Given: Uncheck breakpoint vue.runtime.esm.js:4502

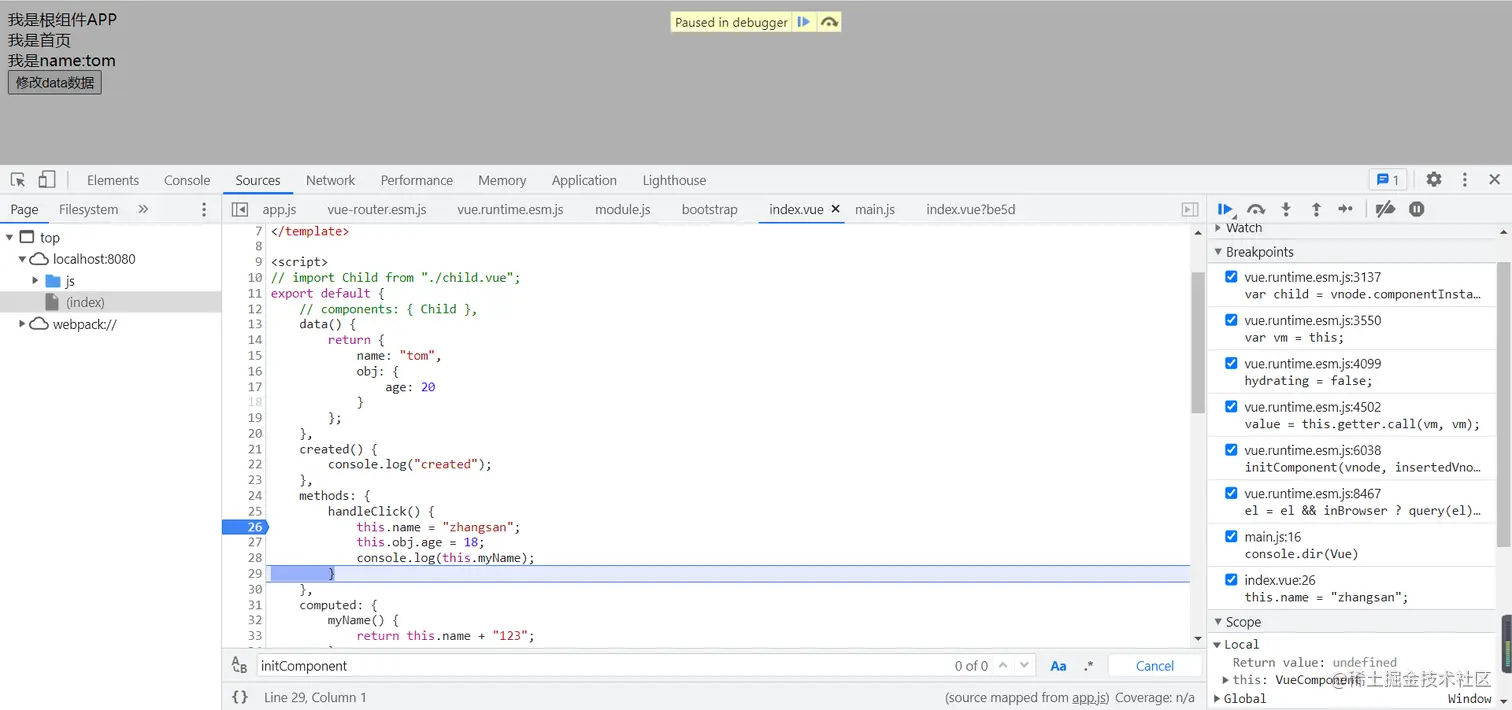Looking at the screenshot, I should pyautogui.click(x=1231, y=406).
